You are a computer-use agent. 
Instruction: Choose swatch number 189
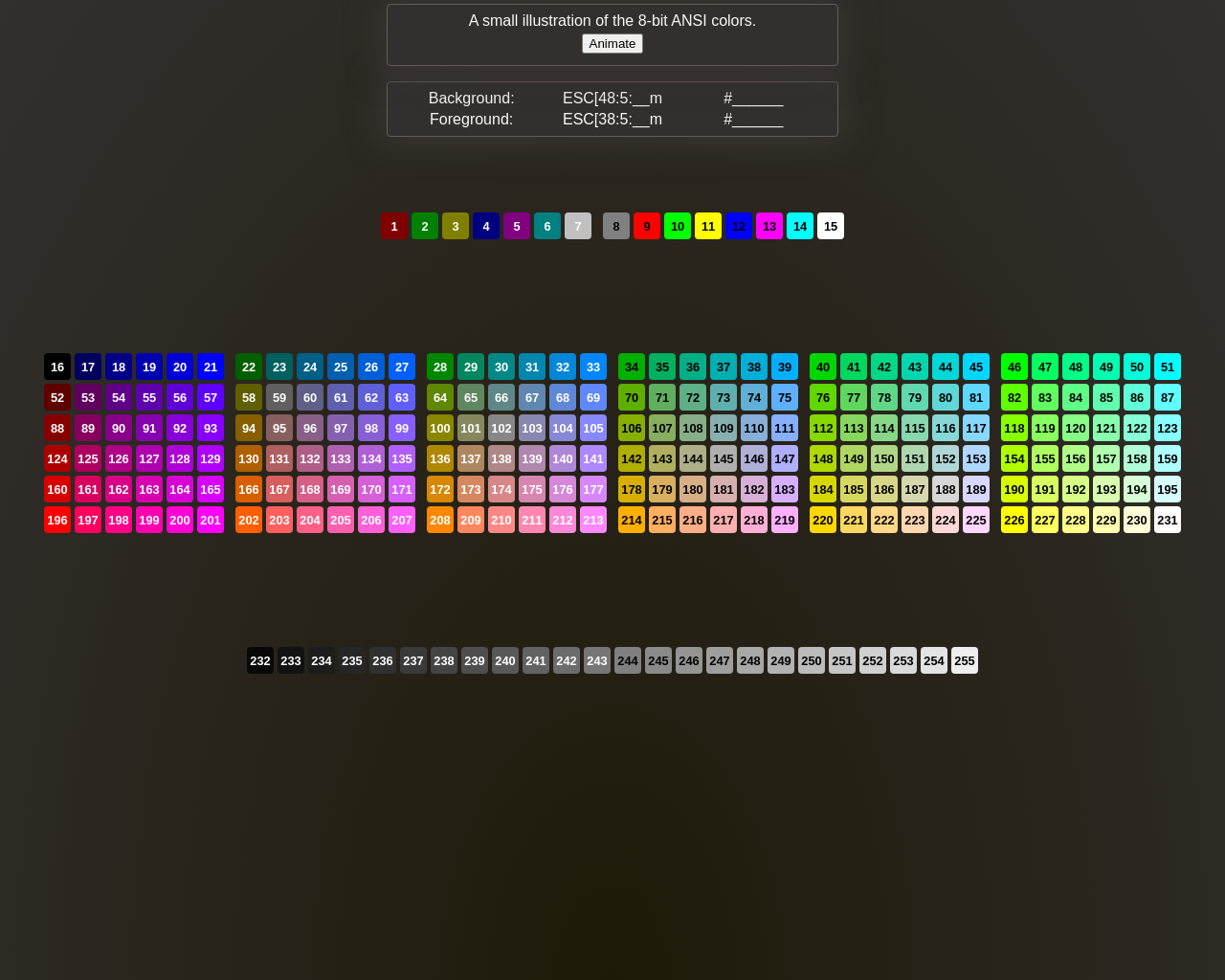click(976, 489)
